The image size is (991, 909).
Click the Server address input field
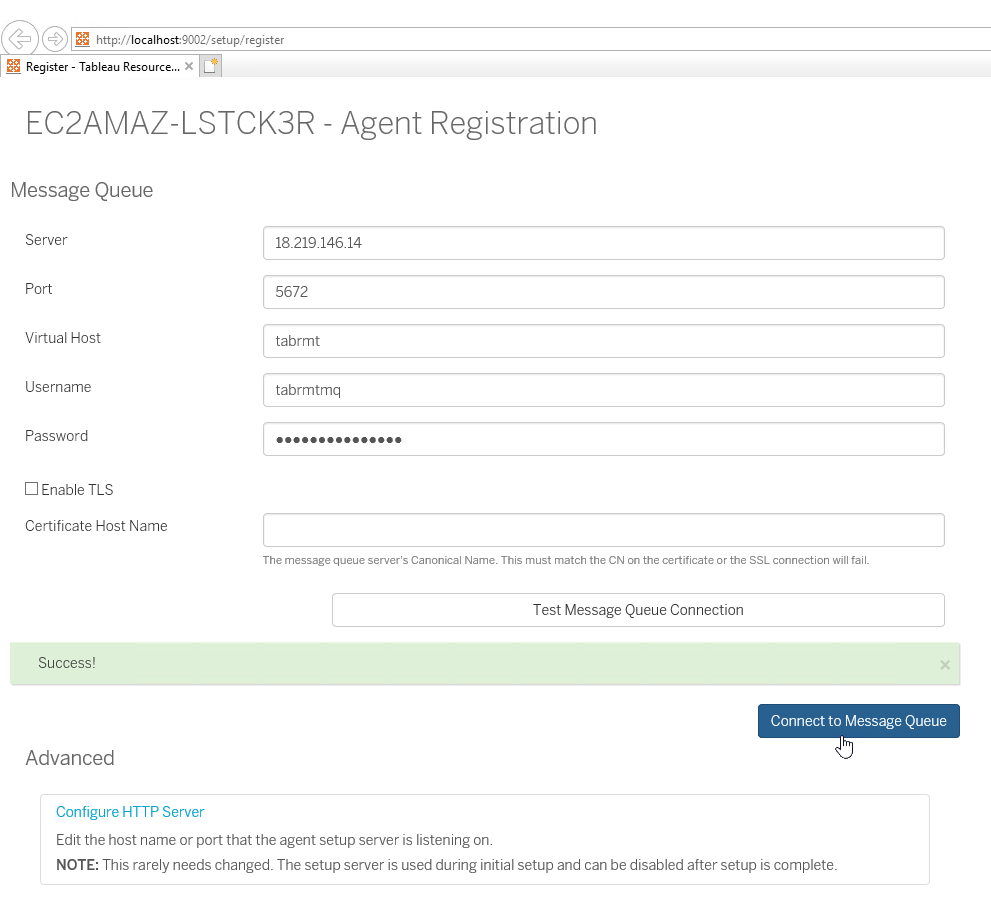pos(603,242)
